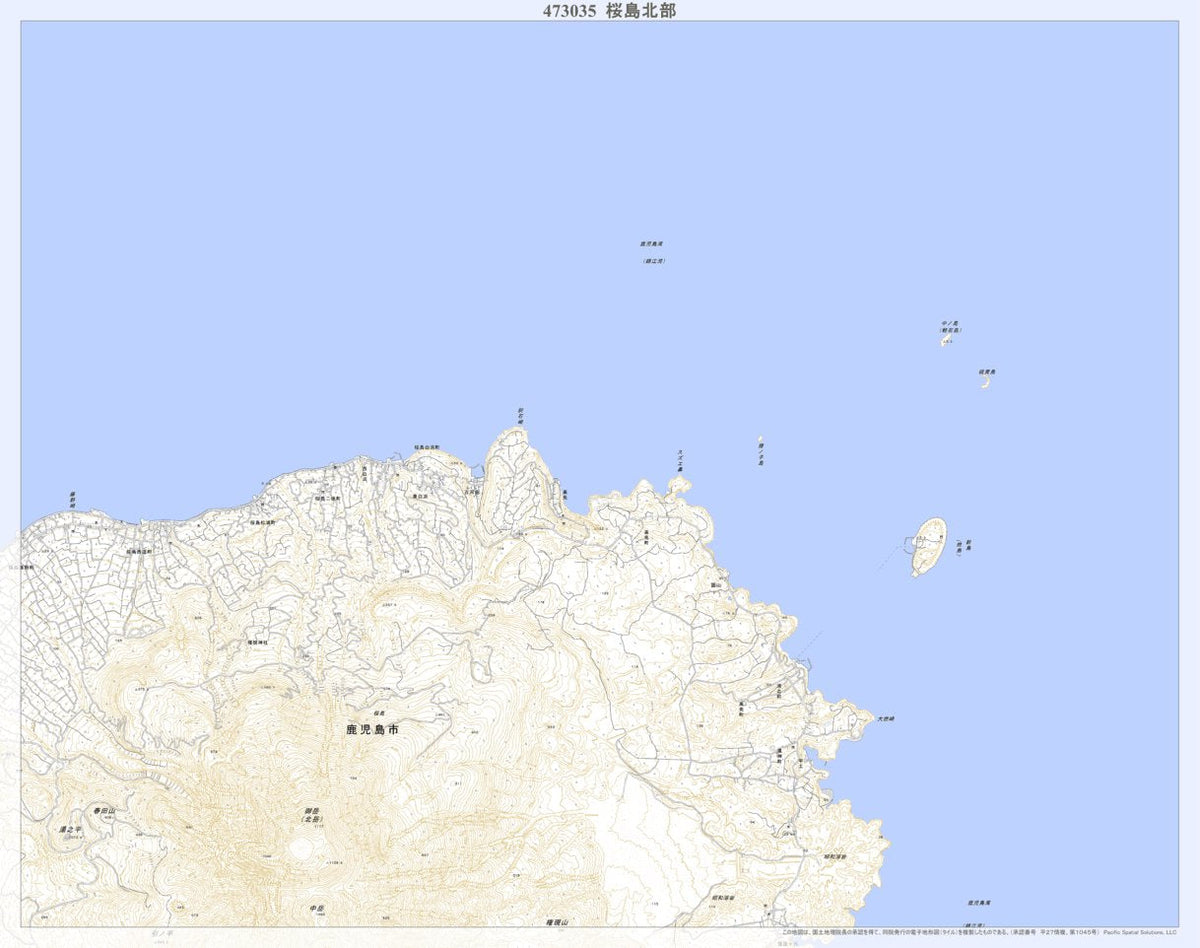1200x948 pixels.
Task: Click the 桜島松浦町 town label
Action: tap(262, 522)
